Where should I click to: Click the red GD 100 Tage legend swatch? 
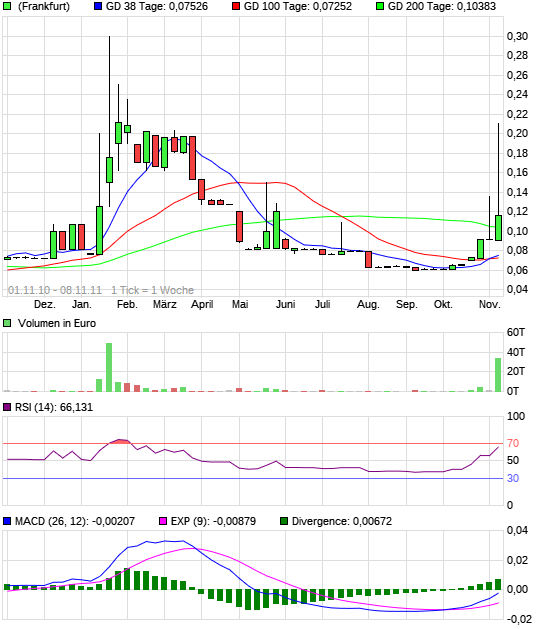236,6
